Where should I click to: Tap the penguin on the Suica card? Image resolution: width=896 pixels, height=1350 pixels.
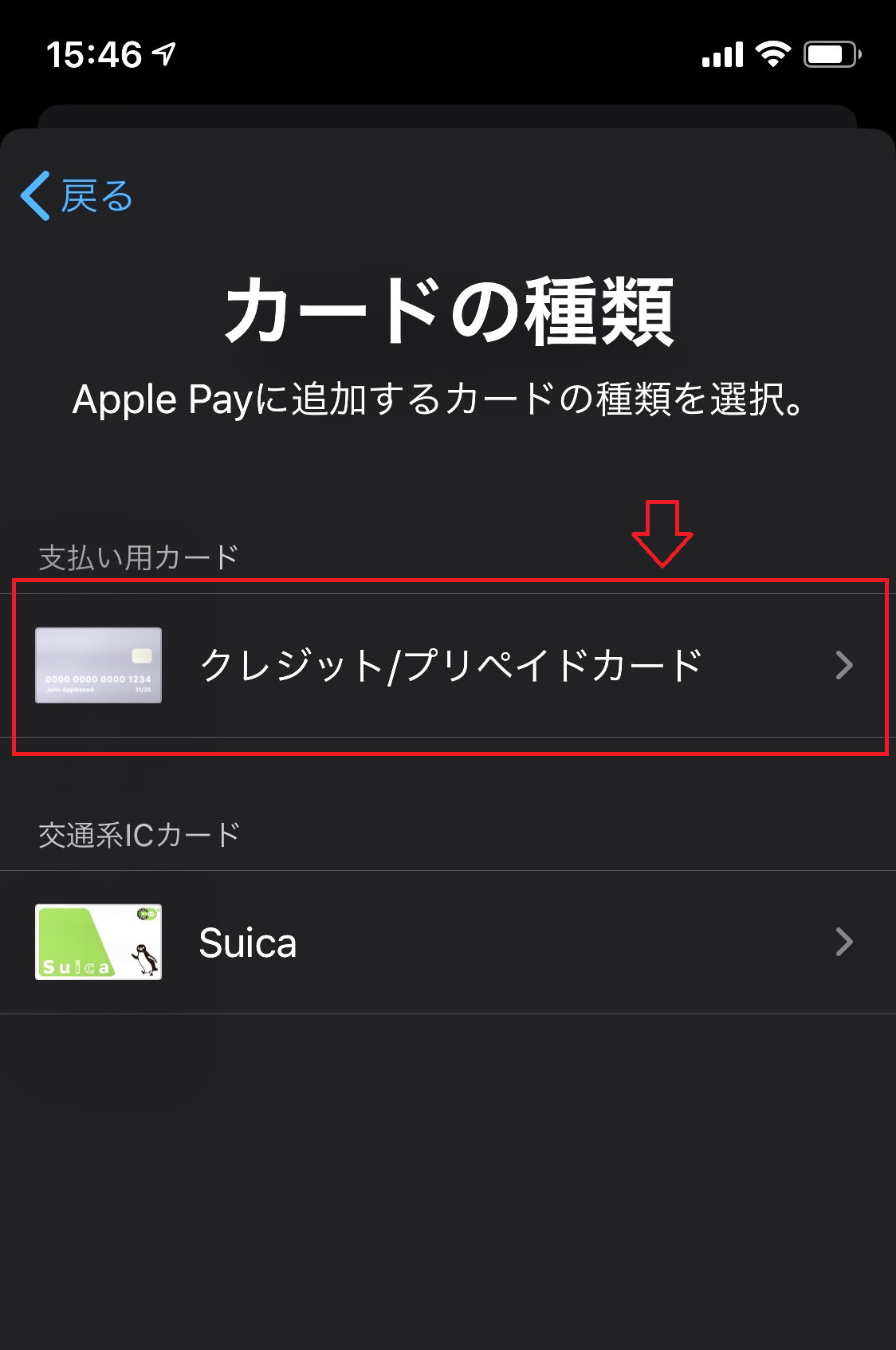point(145,958)
